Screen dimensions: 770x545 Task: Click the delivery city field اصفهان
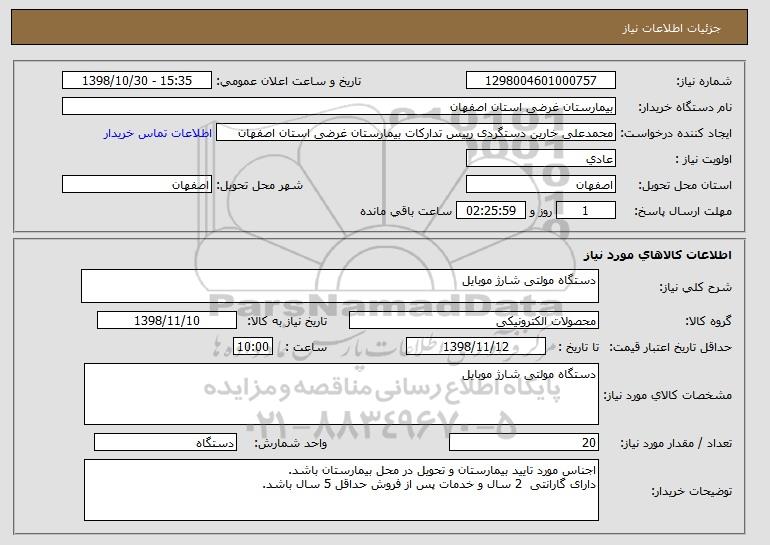click(x=137, y=185)
